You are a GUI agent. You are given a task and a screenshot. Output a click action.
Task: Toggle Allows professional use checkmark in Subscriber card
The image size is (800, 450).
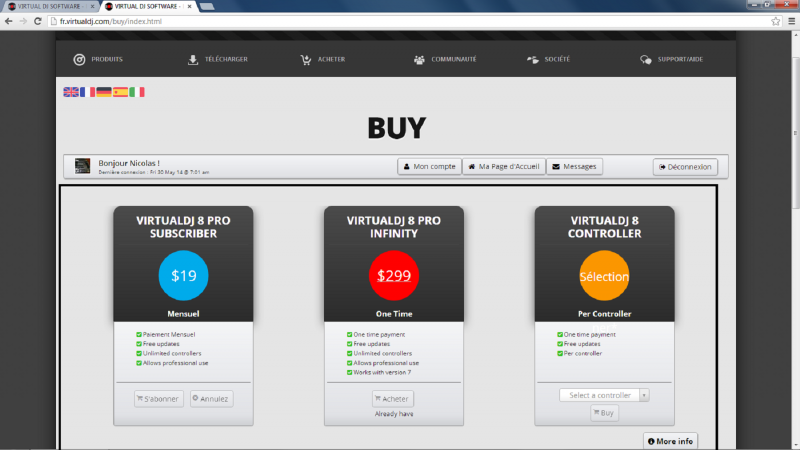139,363
